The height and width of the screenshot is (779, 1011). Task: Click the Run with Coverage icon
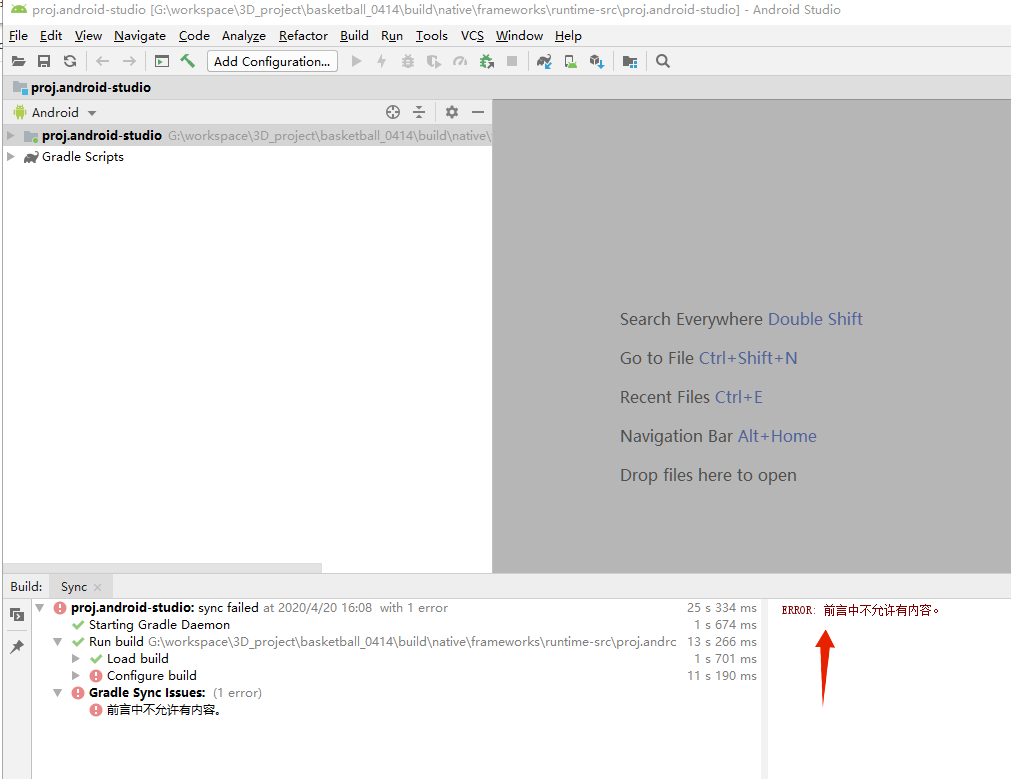pyautogui.click(x=434, y=61)
